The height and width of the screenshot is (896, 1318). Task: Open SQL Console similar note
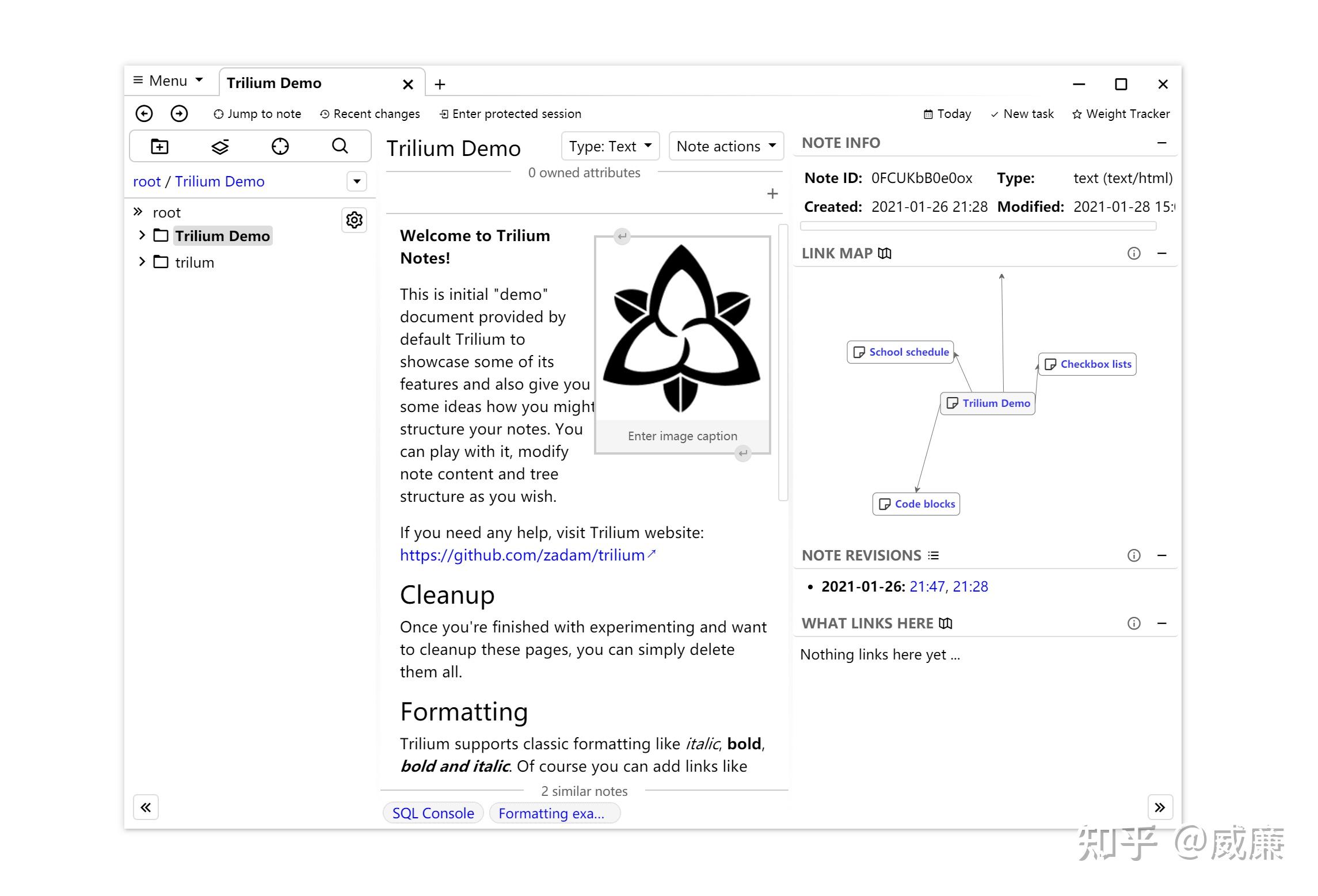(433, 813)
